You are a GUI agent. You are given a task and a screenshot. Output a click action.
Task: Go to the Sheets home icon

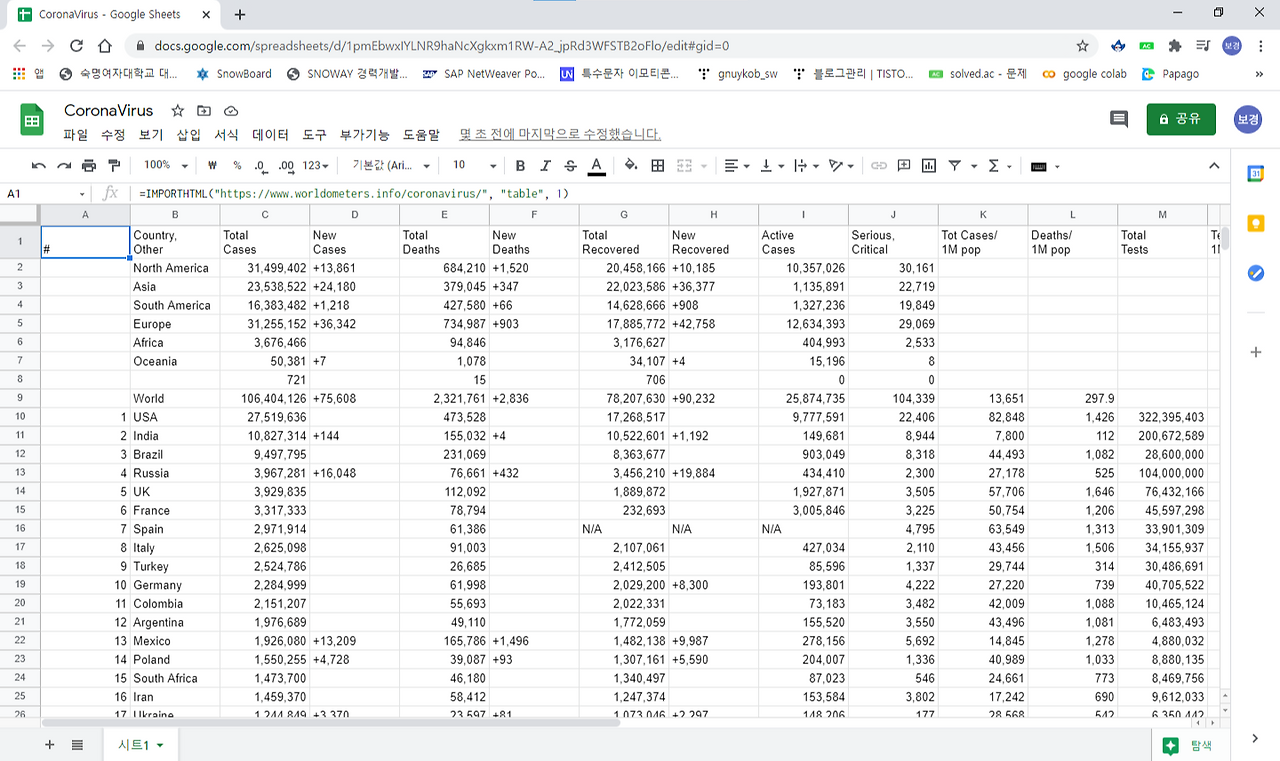click(32, 120)
